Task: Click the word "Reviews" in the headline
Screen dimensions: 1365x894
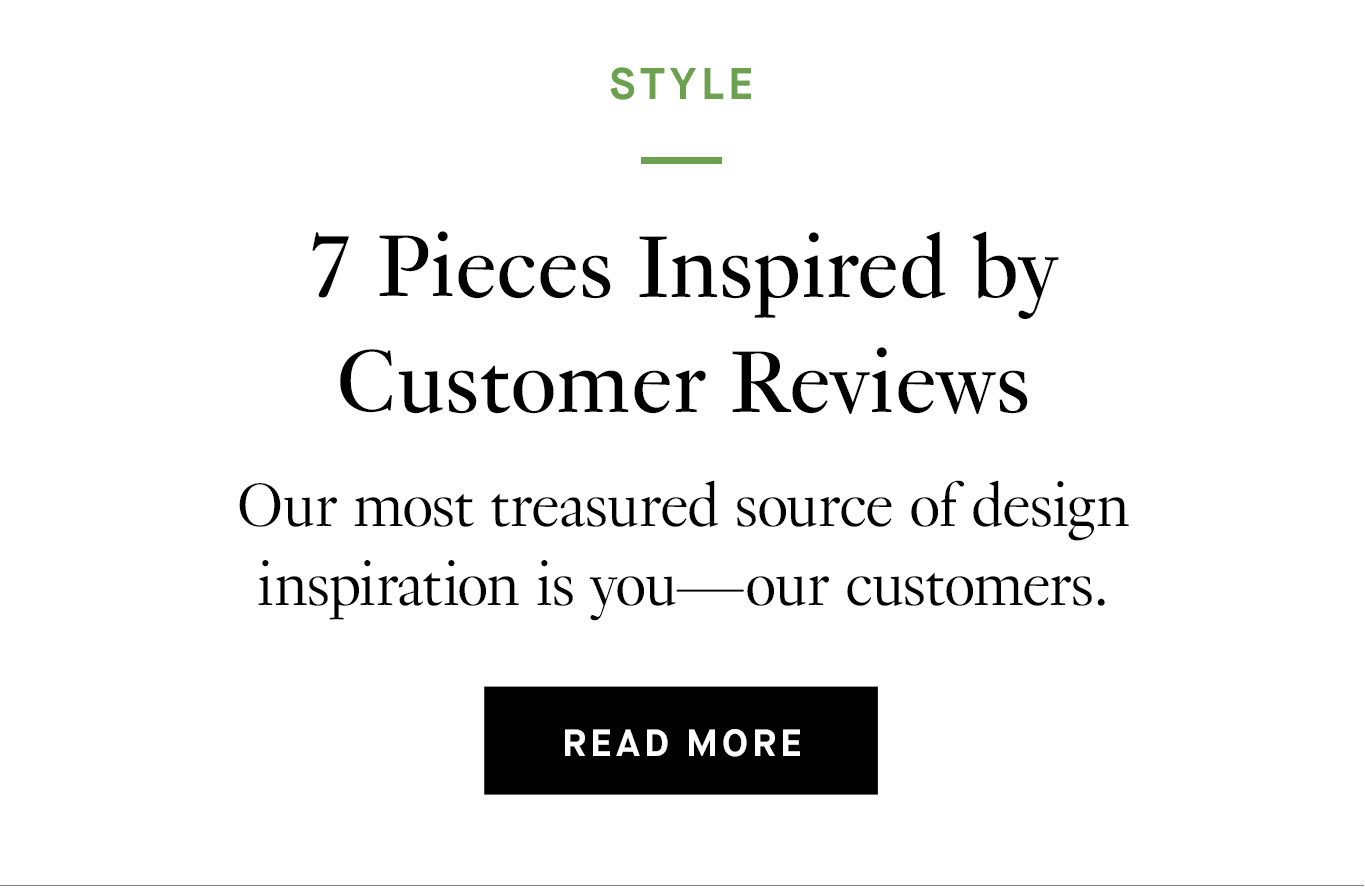Action: [x=880, y=384]
